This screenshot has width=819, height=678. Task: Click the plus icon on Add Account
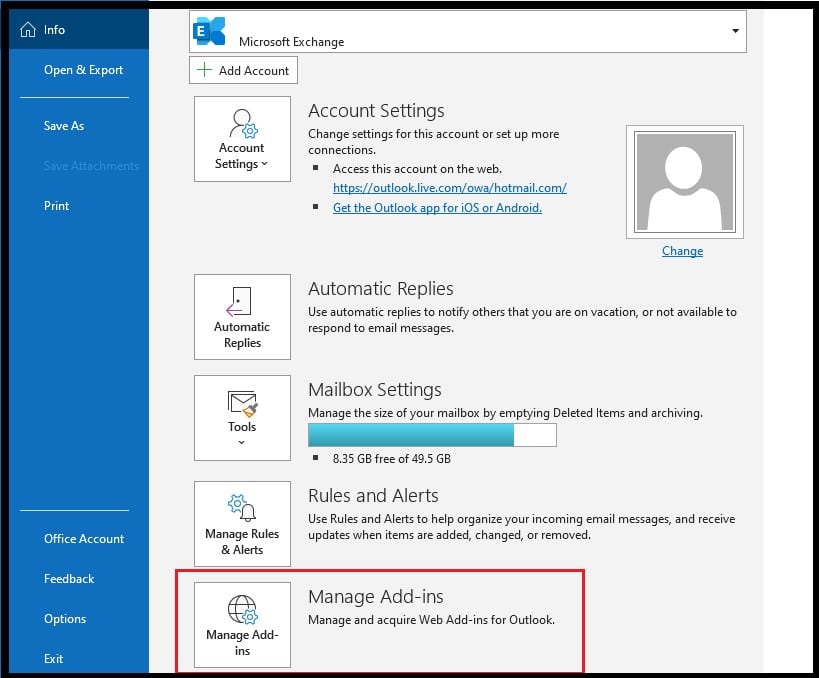coord(204,69)
